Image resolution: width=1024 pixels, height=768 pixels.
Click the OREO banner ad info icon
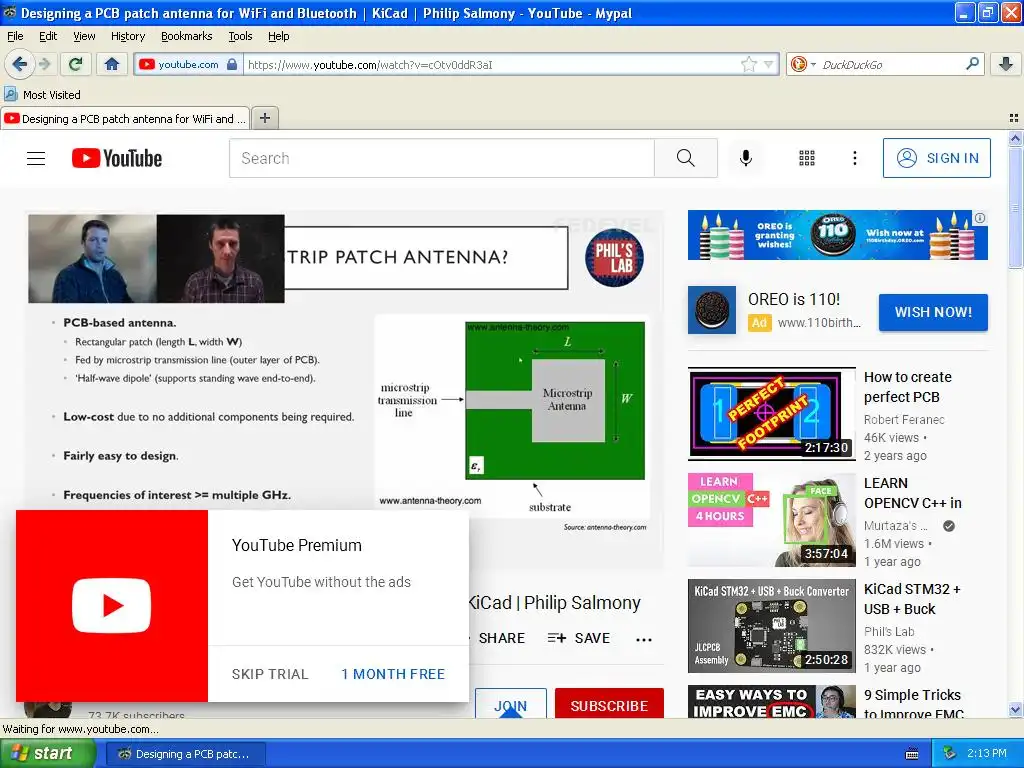pos(980,217)
